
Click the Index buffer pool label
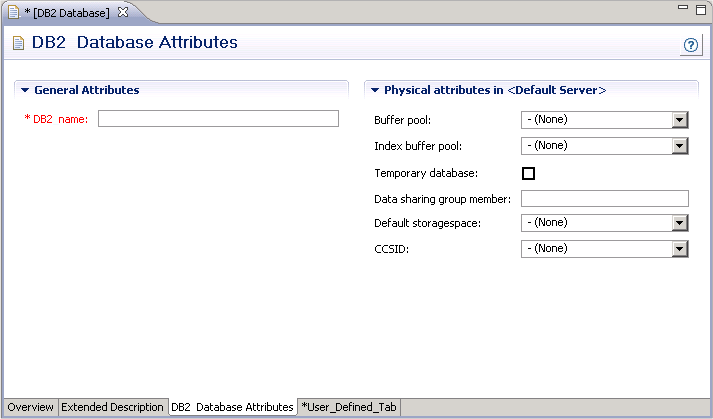[418, 146]
